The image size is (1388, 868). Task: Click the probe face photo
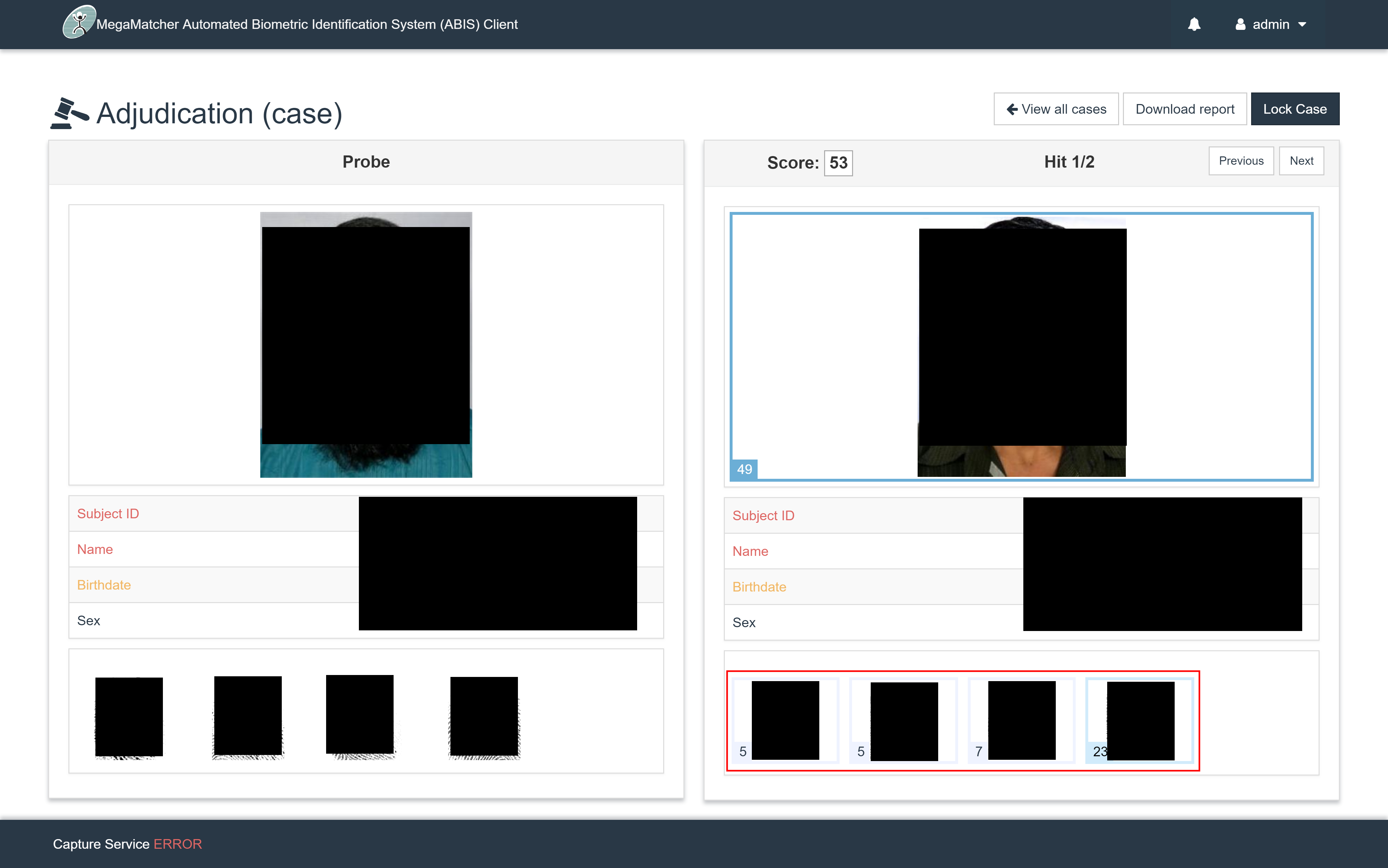366,345
